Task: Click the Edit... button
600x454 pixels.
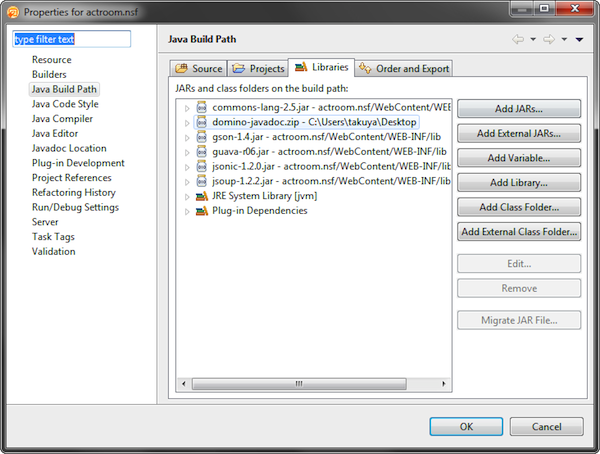Action: (x=519, y=264)
